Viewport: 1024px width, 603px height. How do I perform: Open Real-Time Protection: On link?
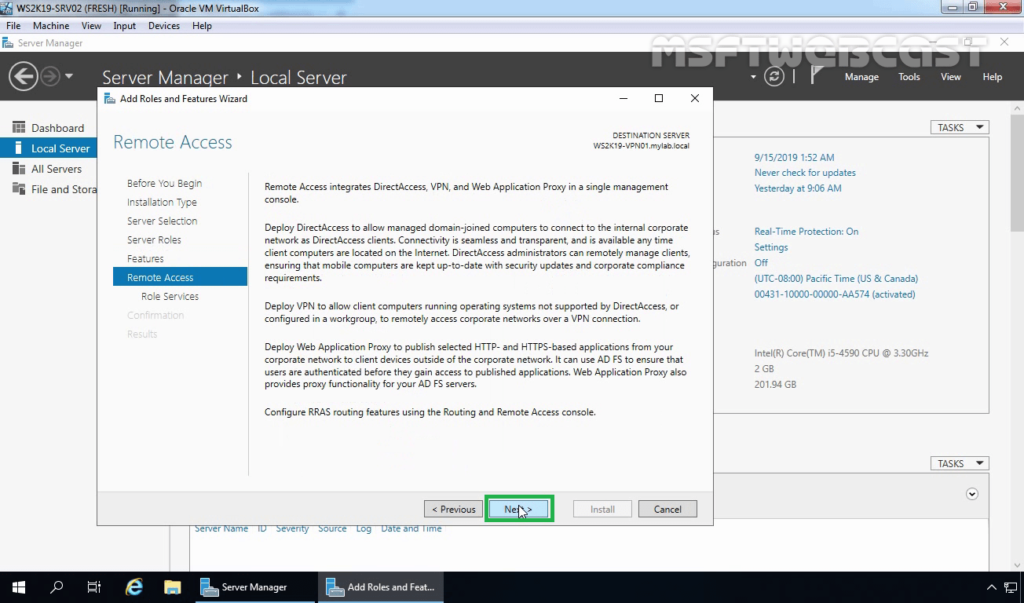point(806,231)
